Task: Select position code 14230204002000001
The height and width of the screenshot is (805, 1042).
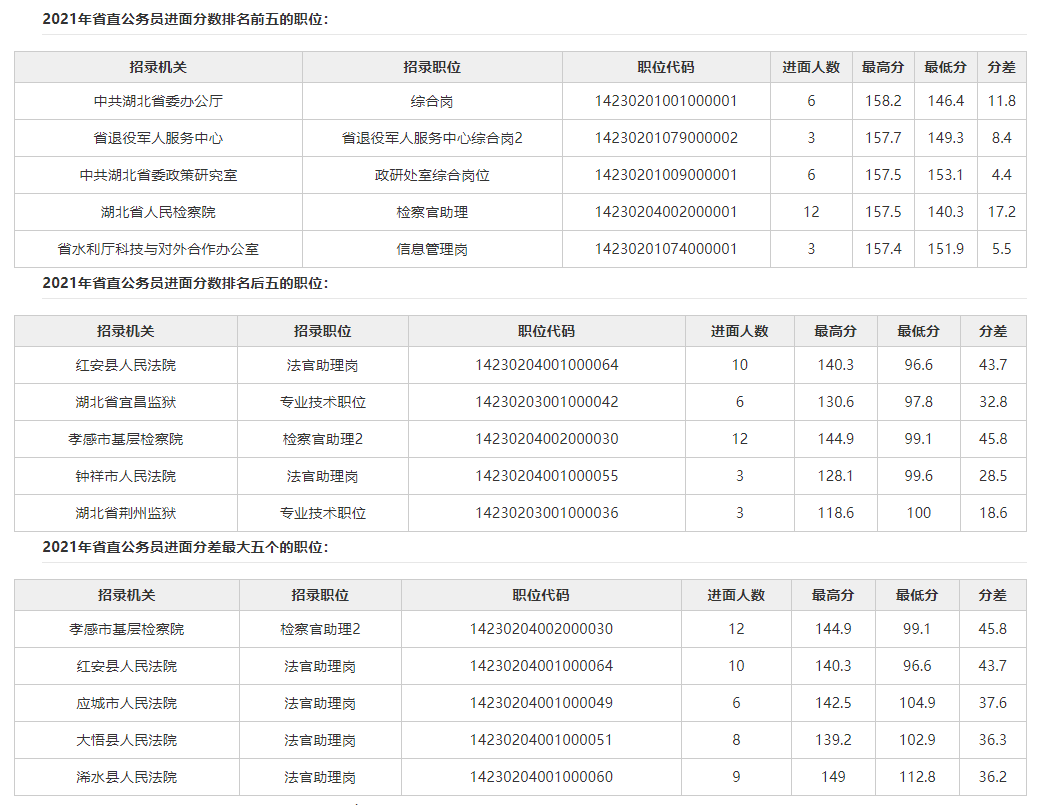Action: pyautogui.click(x=666, y=212)
